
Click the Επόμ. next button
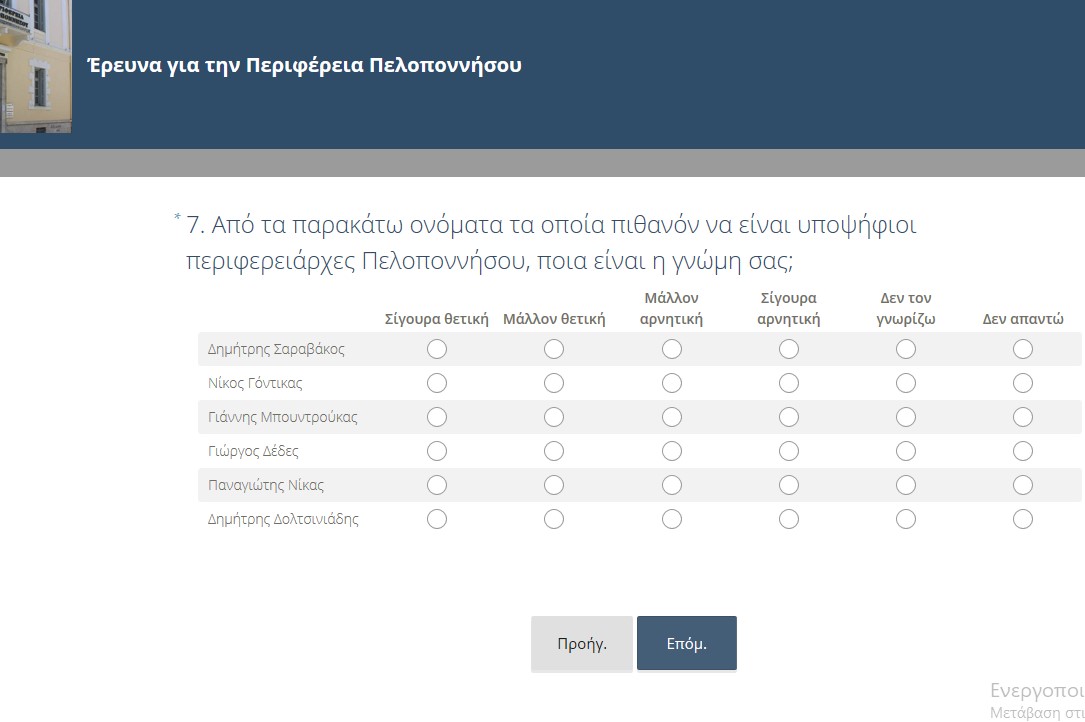686,643
